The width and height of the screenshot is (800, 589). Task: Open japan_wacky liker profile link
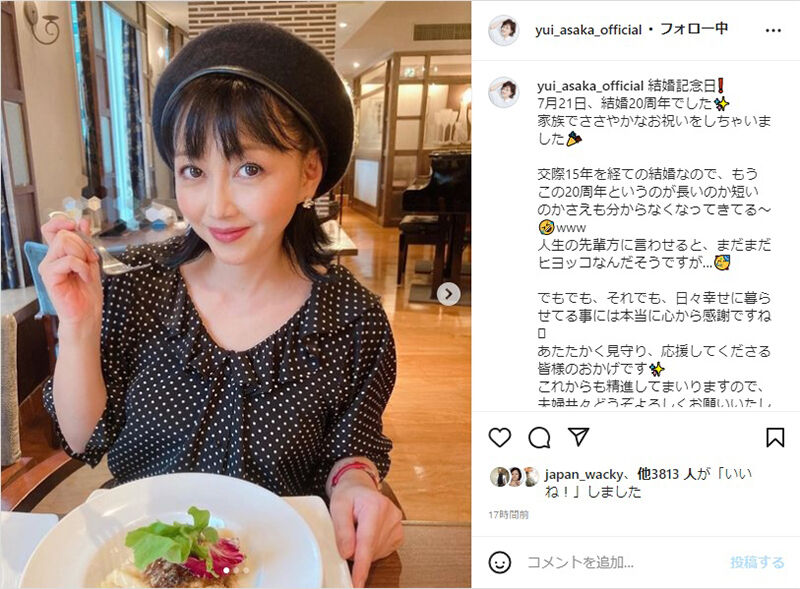(583, 474)
